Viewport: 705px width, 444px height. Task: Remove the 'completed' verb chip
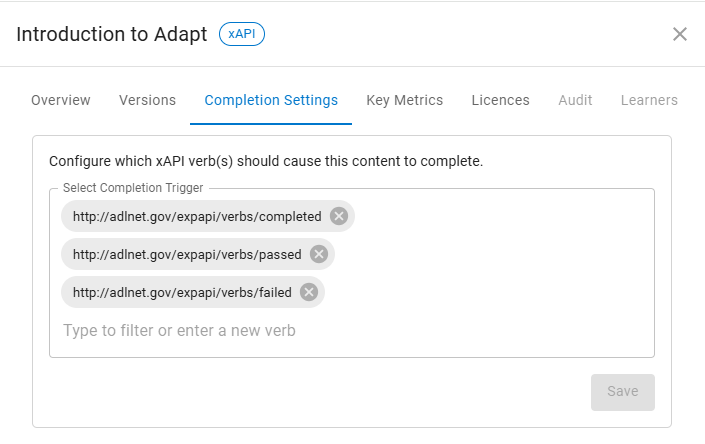point(339,216)
